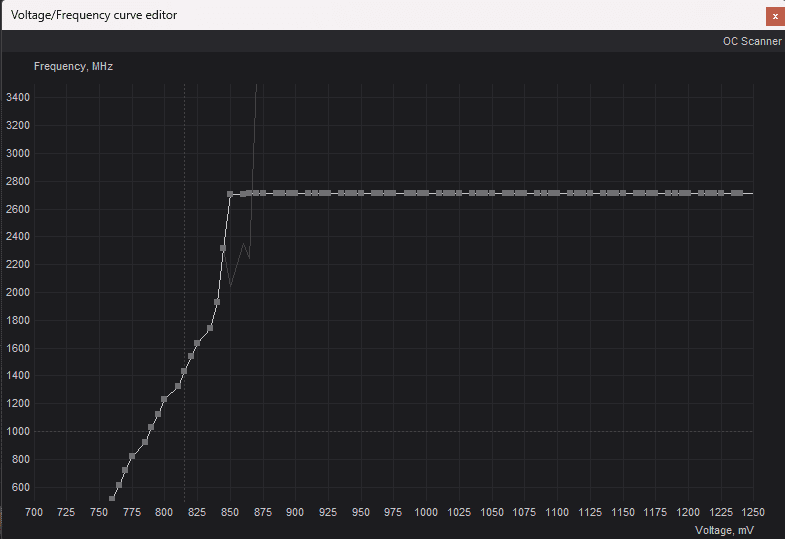The width and height of the screenshot is (785, 539).
Task: Click the 'Voltage, mV' axis label
Action: click(724, 530)
